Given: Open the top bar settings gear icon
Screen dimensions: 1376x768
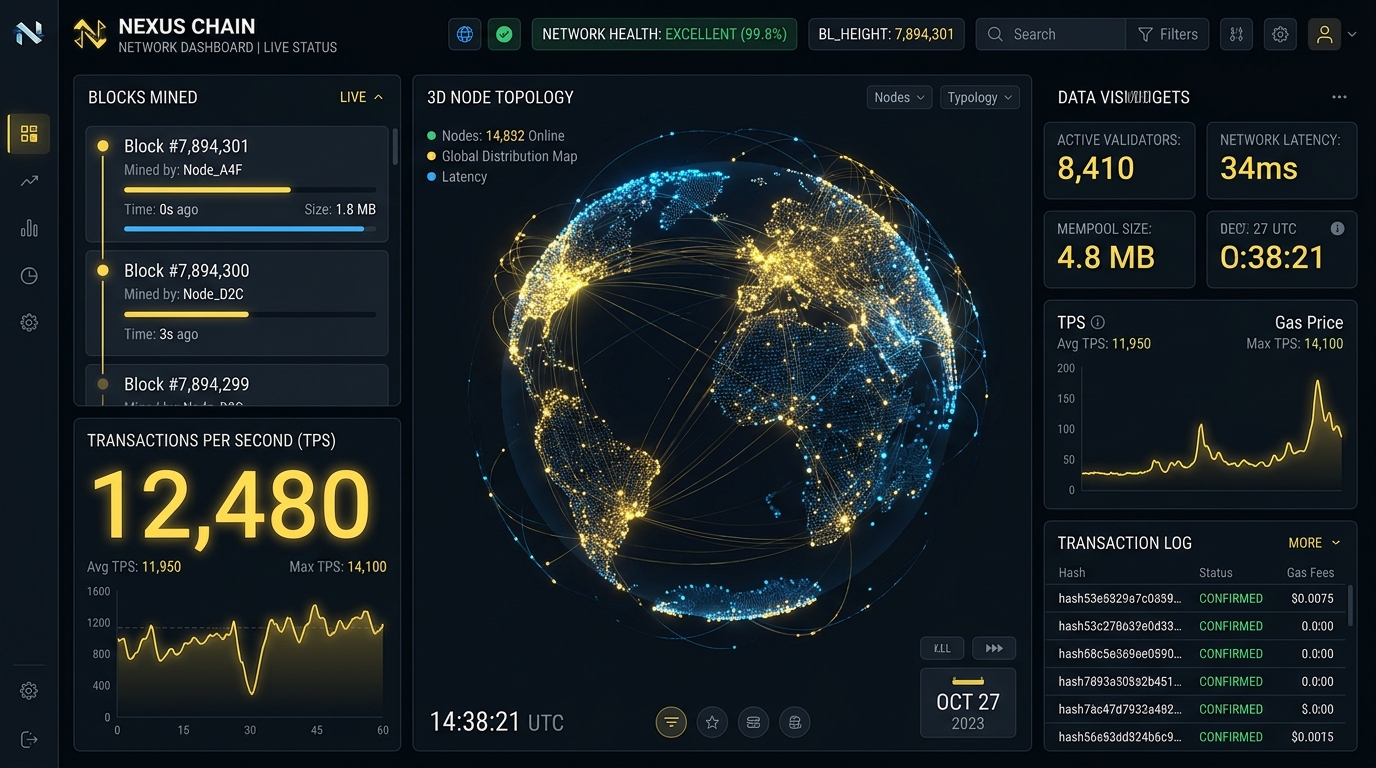Looking at the screenshot, I should click(1280, 34).
